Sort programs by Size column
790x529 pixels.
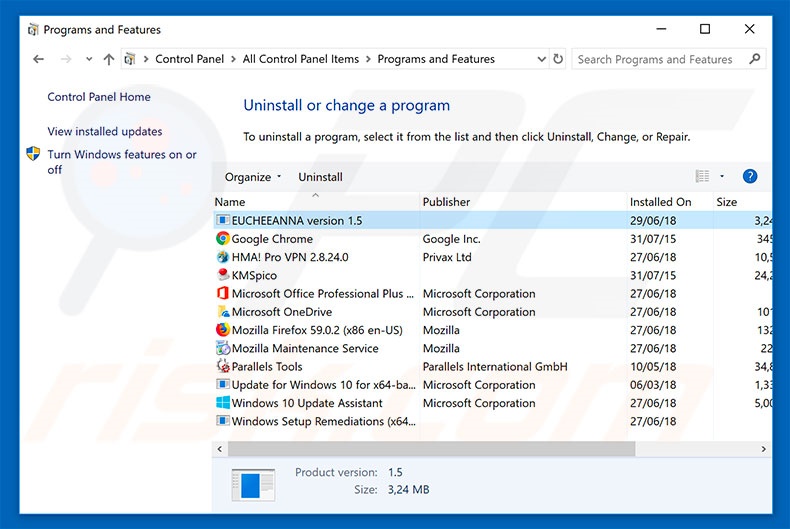(x=742, y=202)
